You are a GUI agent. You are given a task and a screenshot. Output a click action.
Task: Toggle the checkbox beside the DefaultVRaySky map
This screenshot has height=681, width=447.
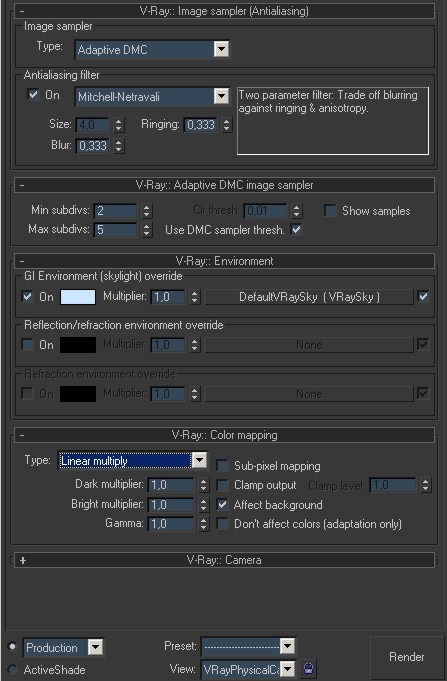(423, 297)
